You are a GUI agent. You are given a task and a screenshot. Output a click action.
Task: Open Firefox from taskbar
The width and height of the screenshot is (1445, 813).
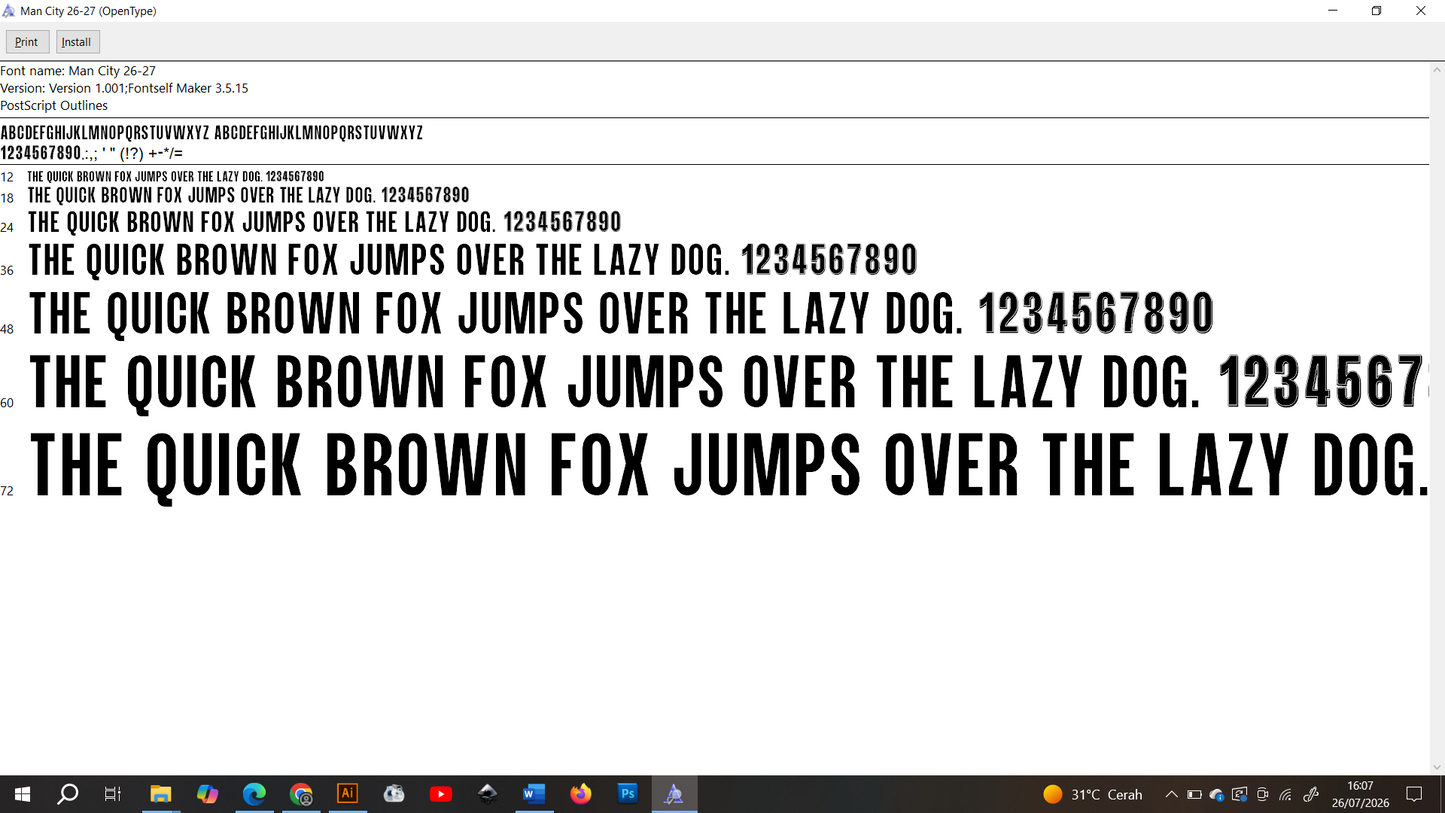[581, 794]
